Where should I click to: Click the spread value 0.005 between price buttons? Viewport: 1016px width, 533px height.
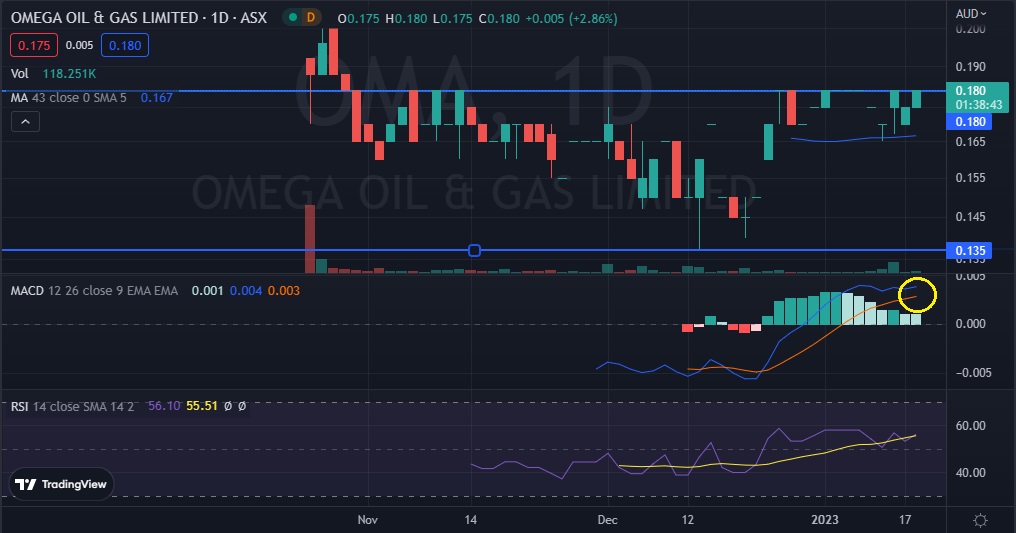pyautogui.click(x=80, y=45)
